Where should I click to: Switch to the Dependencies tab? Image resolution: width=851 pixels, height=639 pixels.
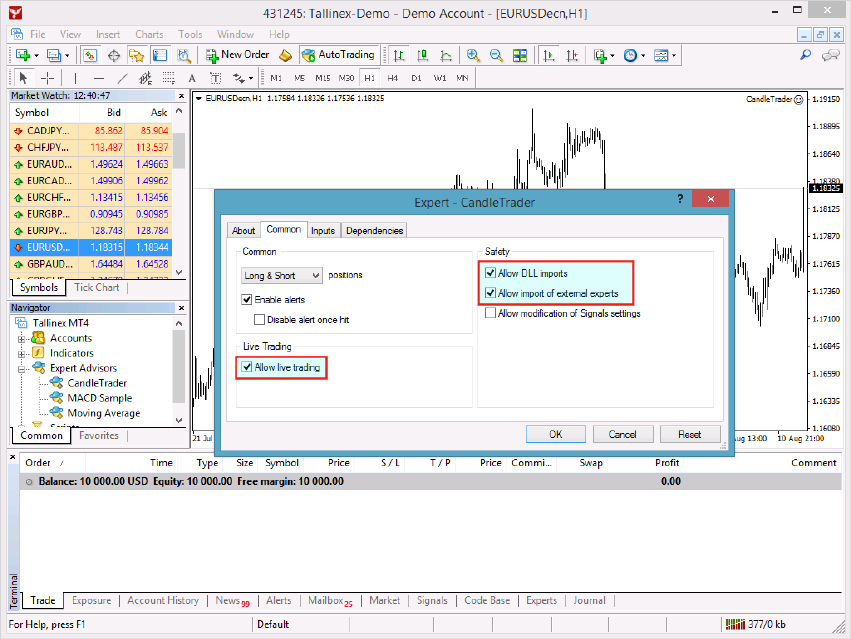[x=374, y=231]
